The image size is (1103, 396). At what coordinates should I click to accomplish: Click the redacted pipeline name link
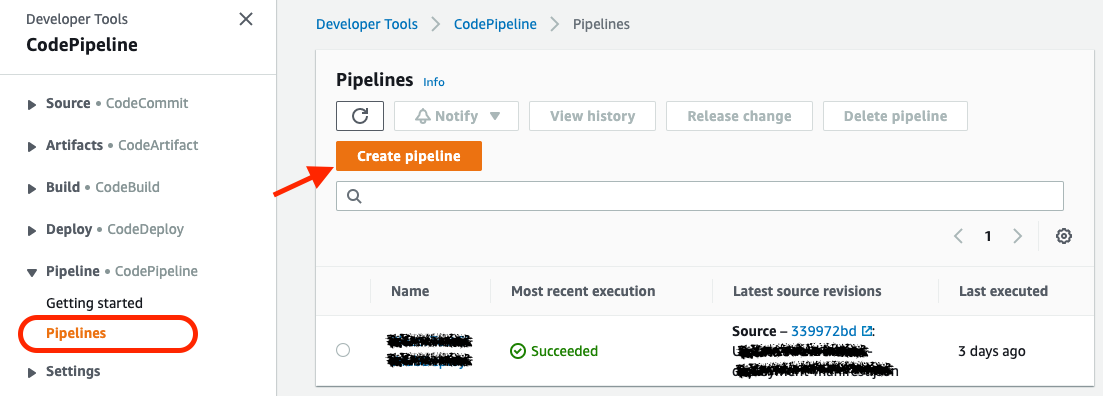coord(430,350)
